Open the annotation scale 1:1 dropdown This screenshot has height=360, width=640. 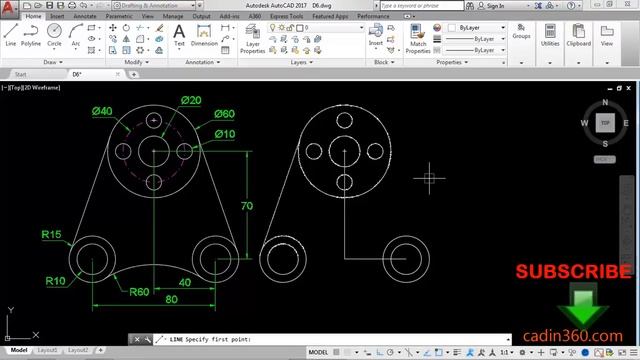pos(507,352)
